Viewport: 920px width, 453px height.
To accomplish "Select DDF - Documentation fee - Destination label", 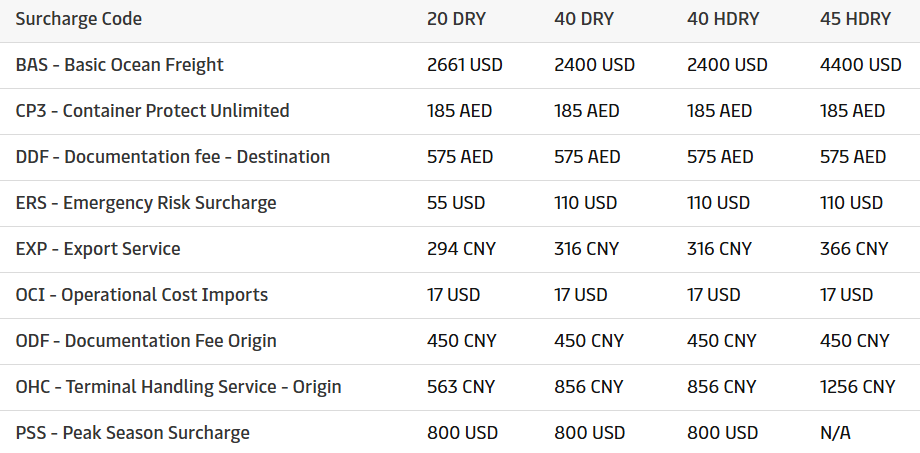I will [x=173, y=157].
